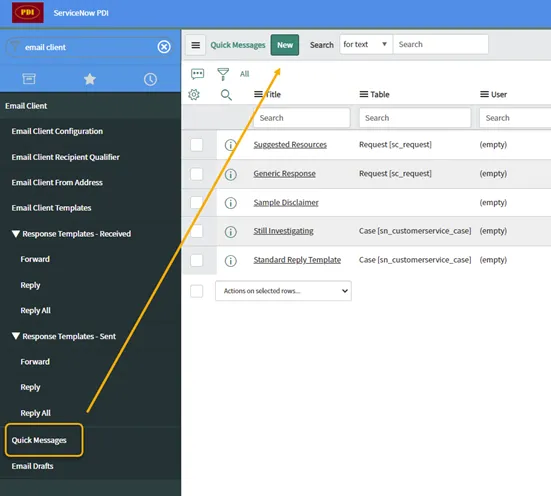Open the Quick Messages module
Viewport: 551px width, 496px height.
point(39,440)
